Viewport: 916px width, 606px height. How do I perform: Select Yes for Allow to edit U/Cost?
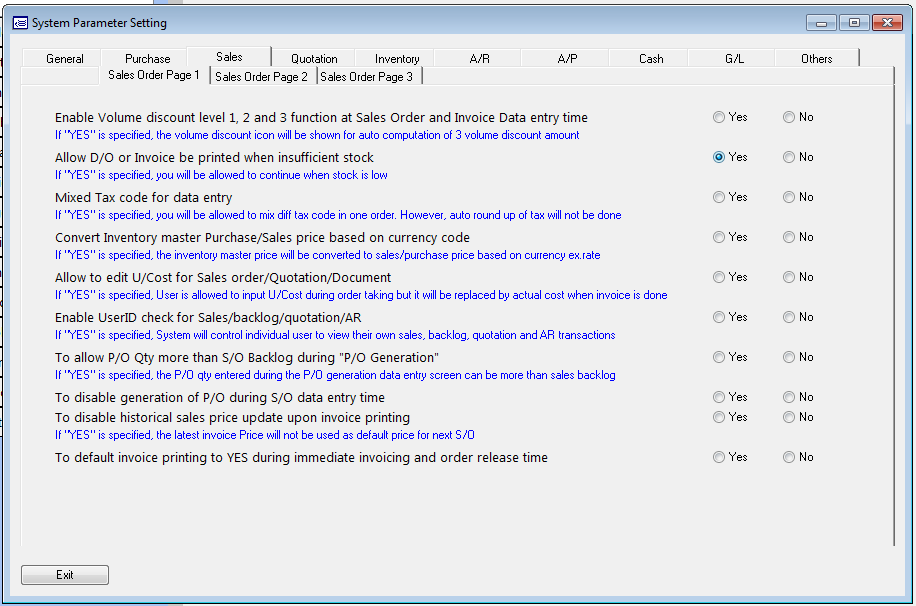tap(719, 277)
